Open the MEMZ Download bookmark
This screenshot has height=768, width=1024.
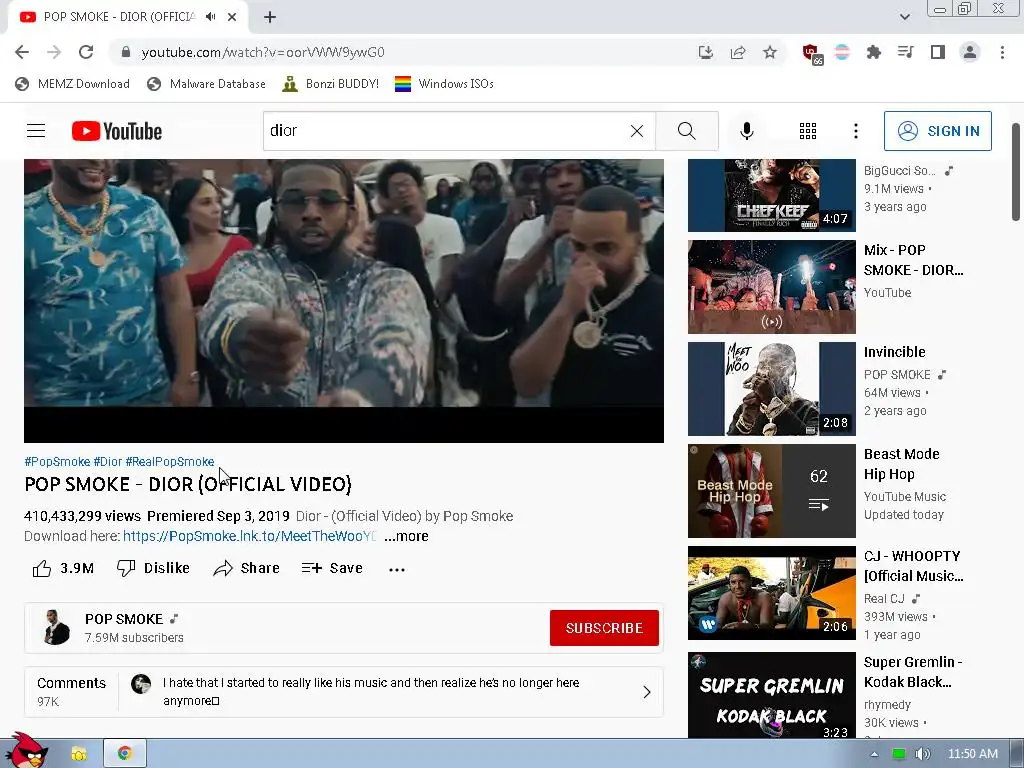[x=72, y=84]
